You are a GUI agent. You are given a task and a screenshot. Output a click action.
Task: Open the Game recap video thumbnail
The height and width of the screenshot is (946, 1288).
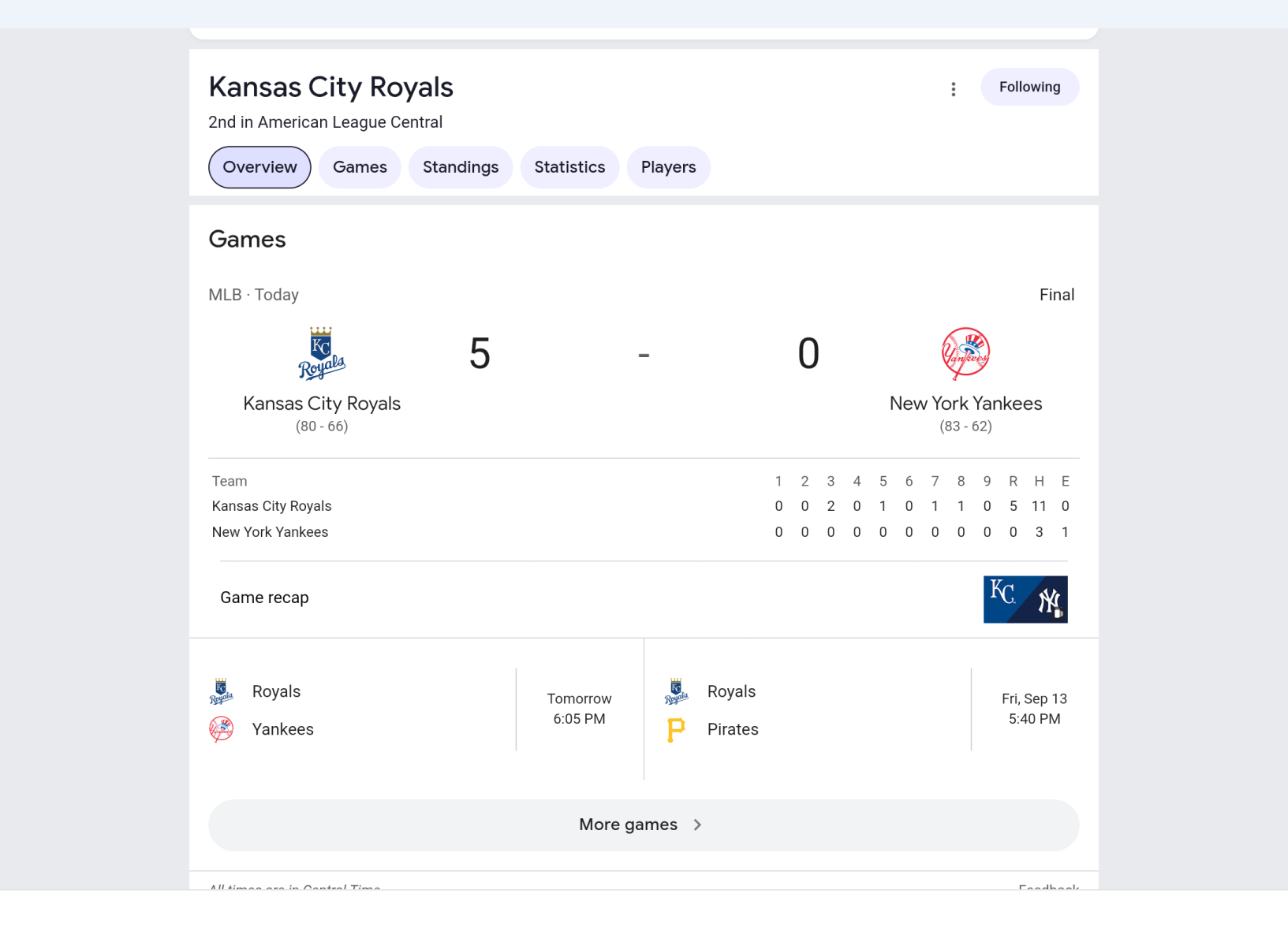click(x=1025, y=600)
